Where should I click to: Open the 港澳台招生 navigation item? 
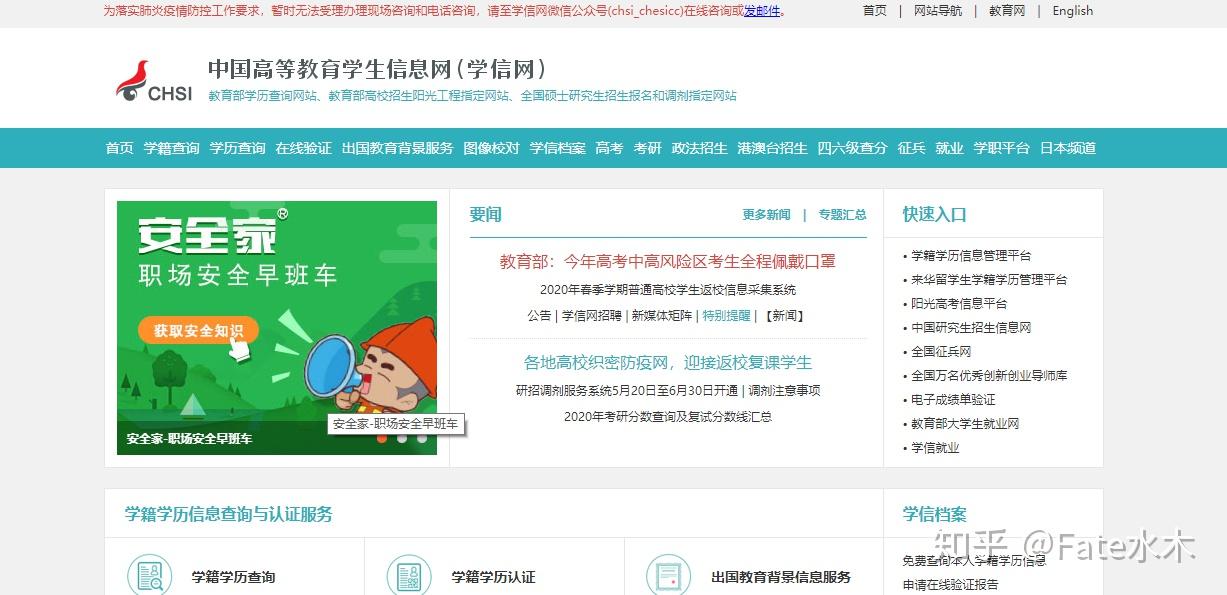tap(772, 148)
